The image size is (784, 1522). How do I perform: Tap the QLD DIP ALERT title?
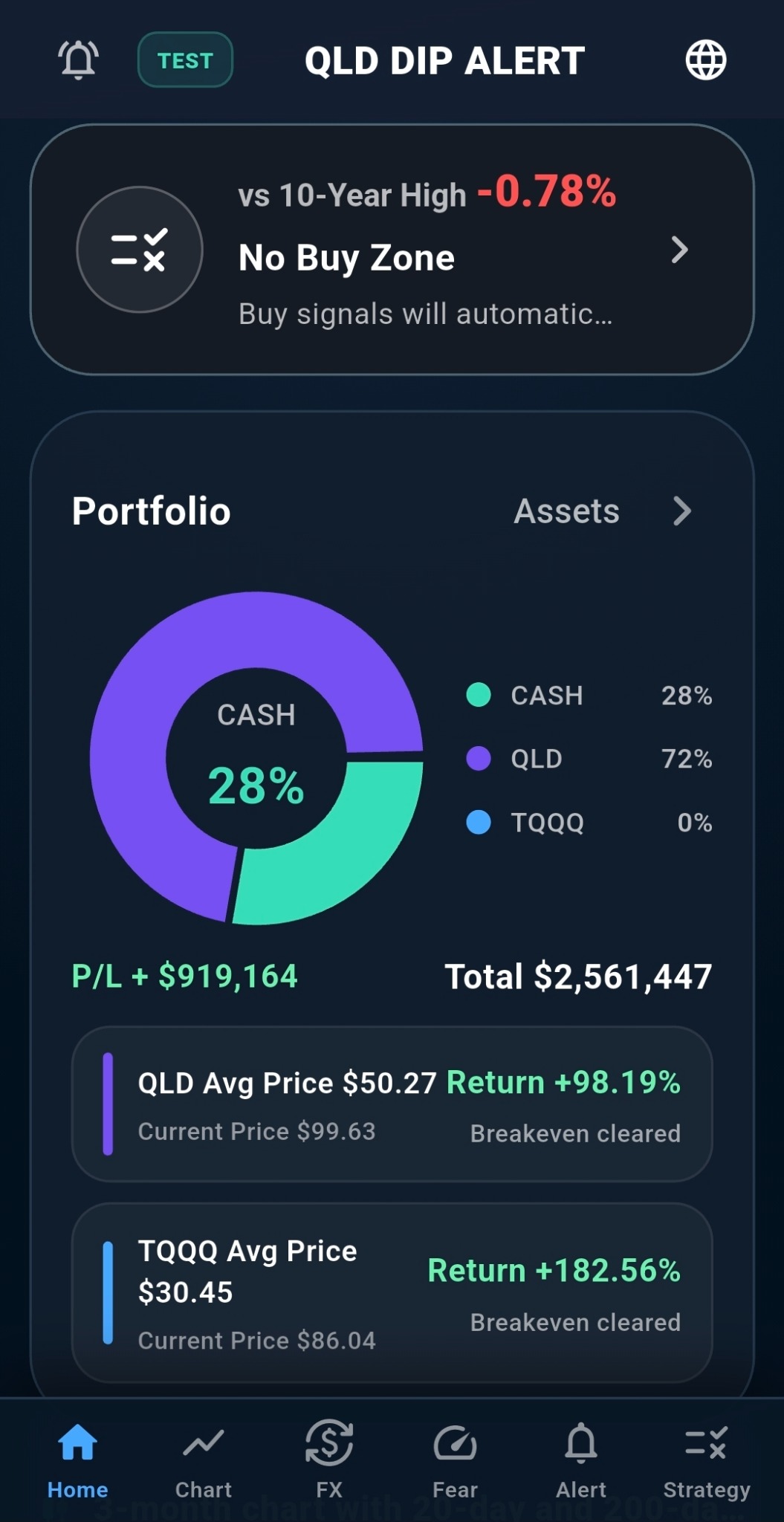[444, 61]
